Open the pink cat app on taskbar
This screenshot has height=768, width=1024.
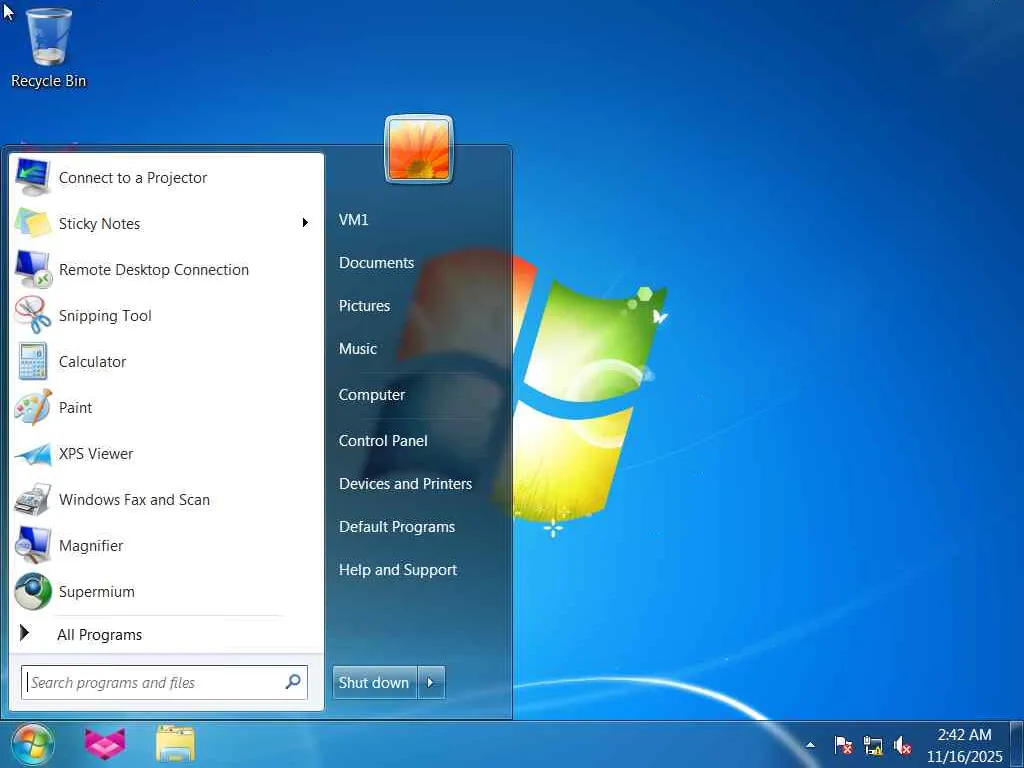pos(105,744)
